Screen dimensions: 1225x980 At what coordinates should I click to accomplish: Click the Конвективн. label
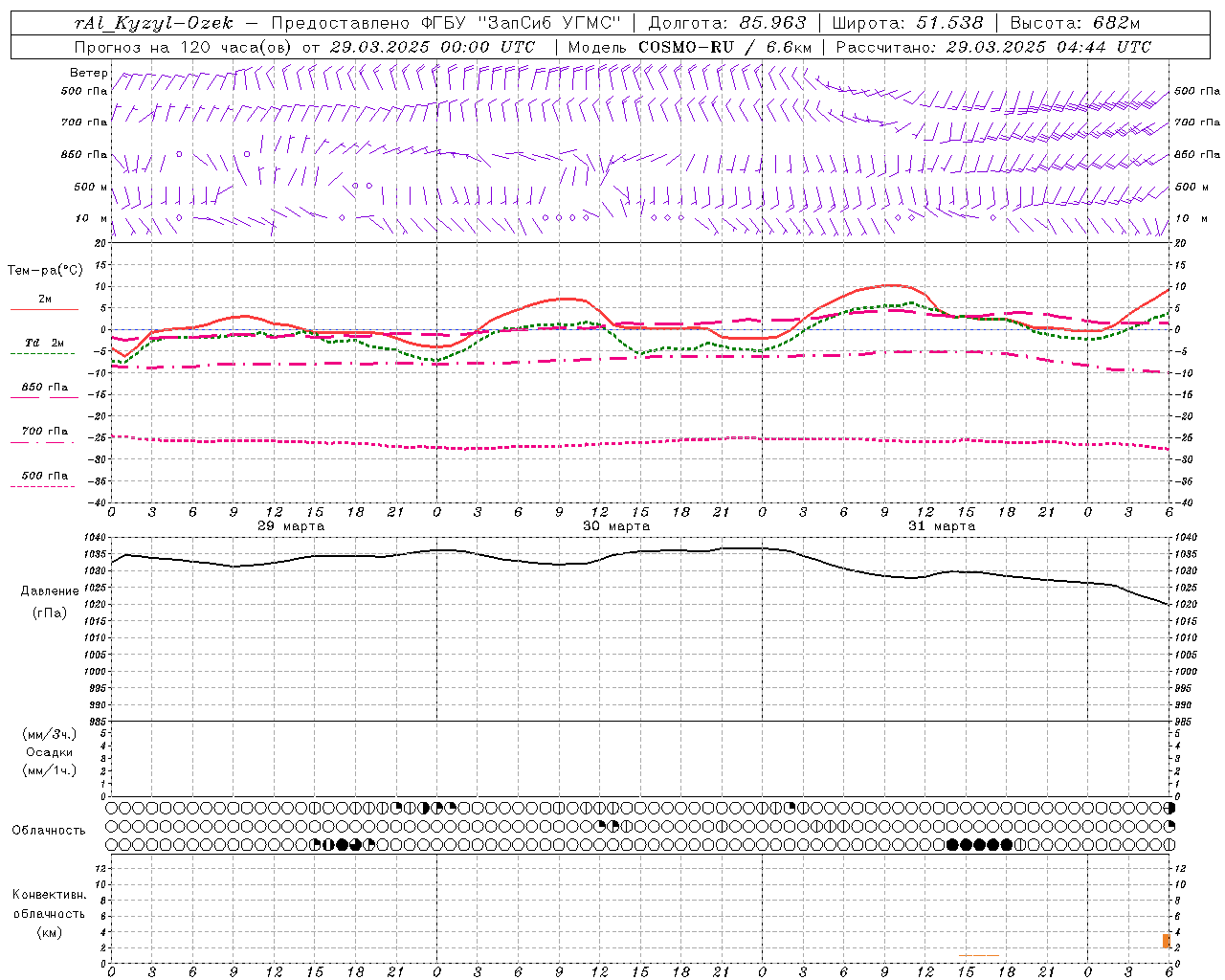pyautogui.click(x=49, y=895)
